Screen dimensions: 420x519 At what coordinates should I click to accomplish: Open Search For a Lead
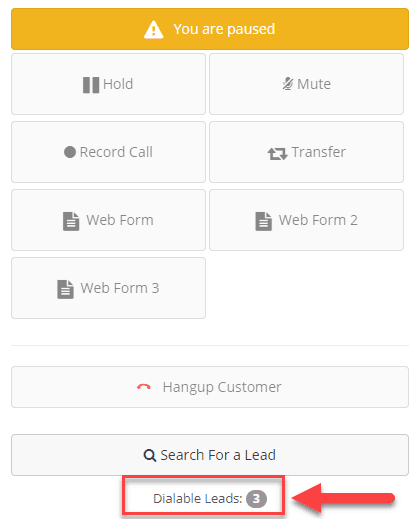[x=210, y=455]
